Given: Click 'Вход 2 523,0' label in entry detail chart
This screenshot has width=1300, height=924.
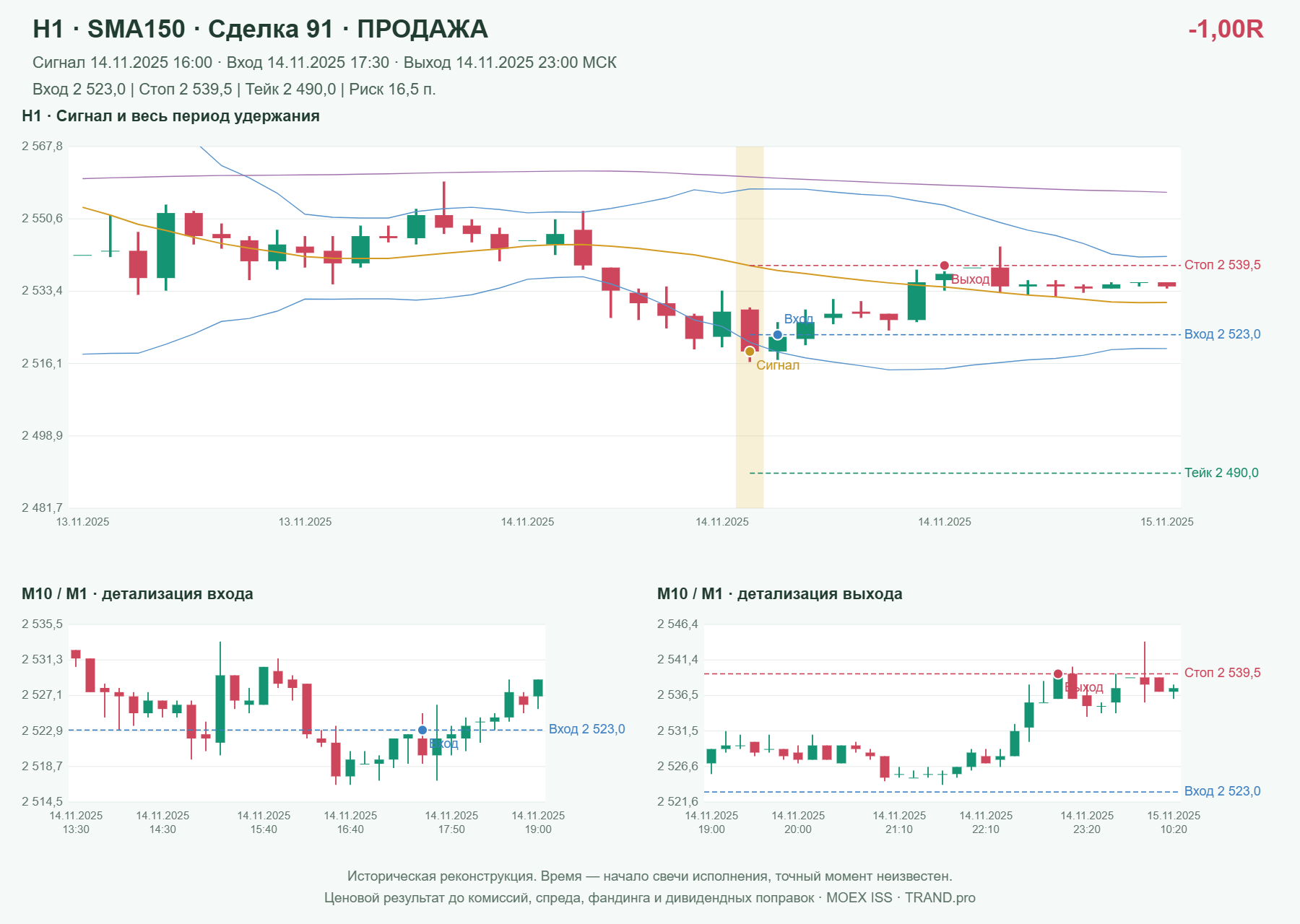Looking at the screenshot, I should point(586,729).
